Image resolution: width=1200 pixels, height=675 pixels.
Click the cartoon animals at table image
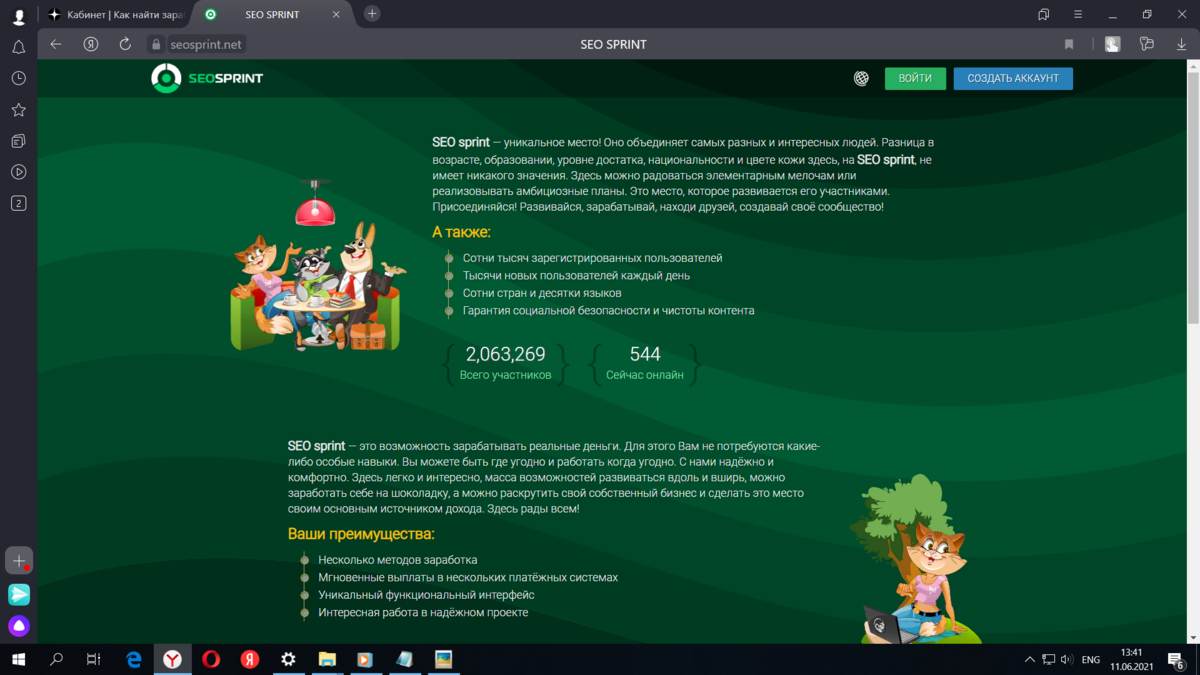click(x=318, y=267)
